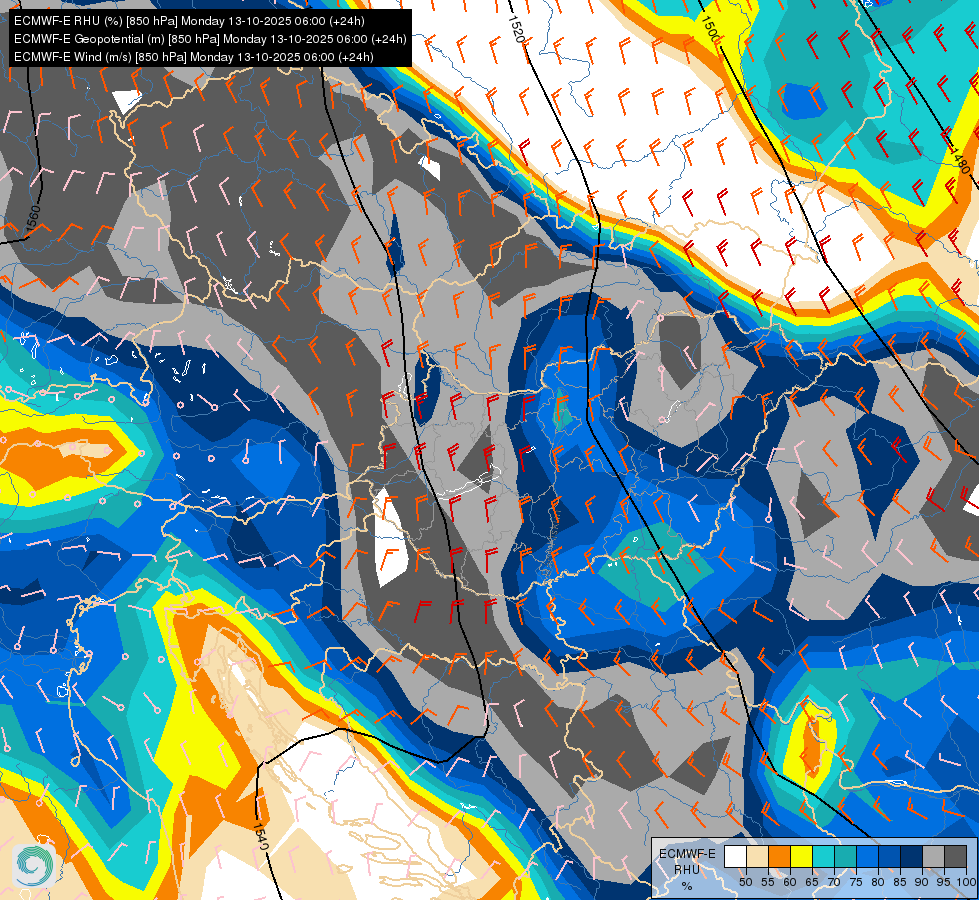Click the legend value 100
979x900 pixels.
click(x=966, y=882)
